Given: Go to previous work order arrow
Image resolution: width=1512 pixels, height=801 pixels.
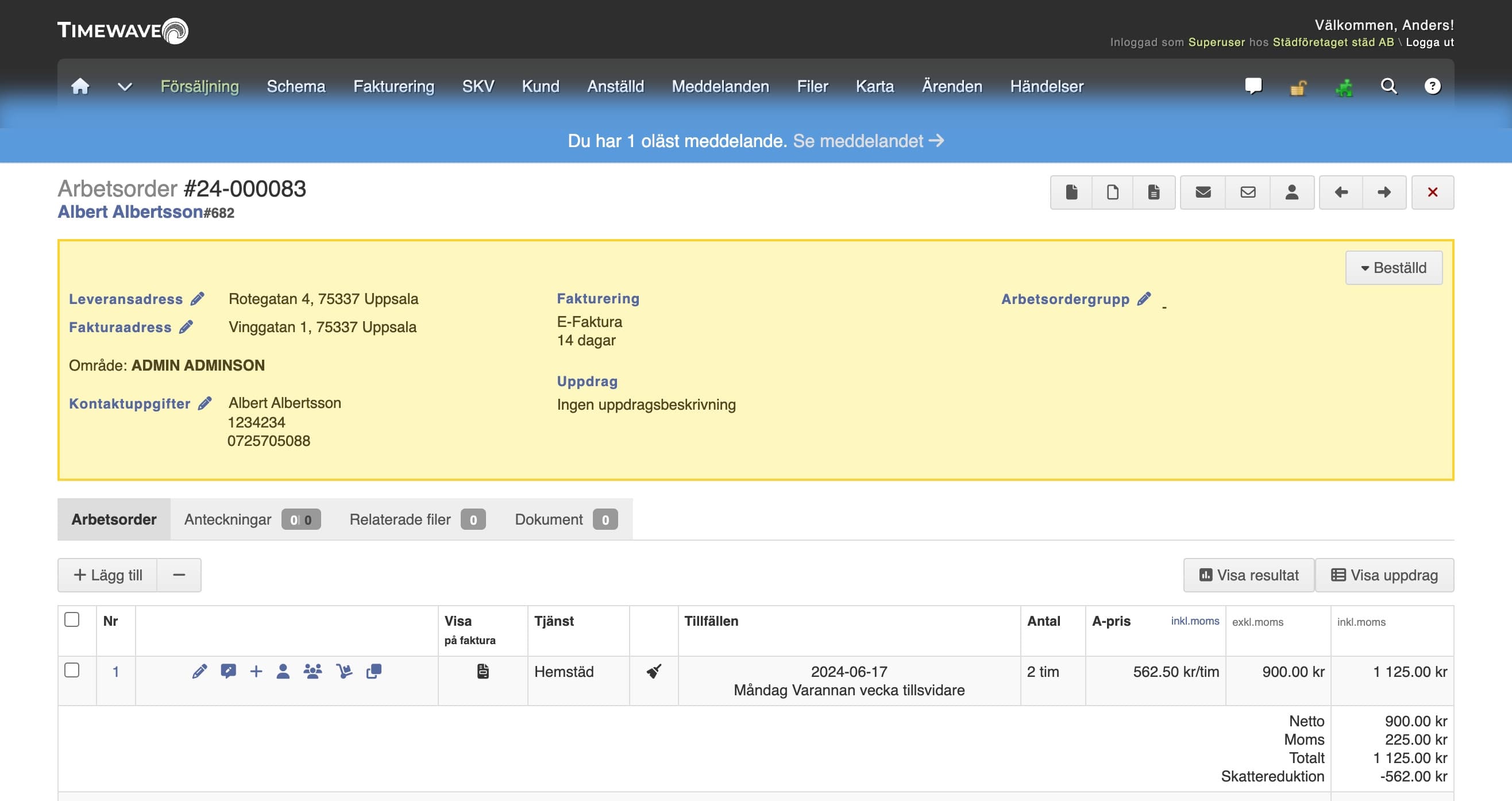Looking at the screenshot, I should click(x=1341, y=192).
